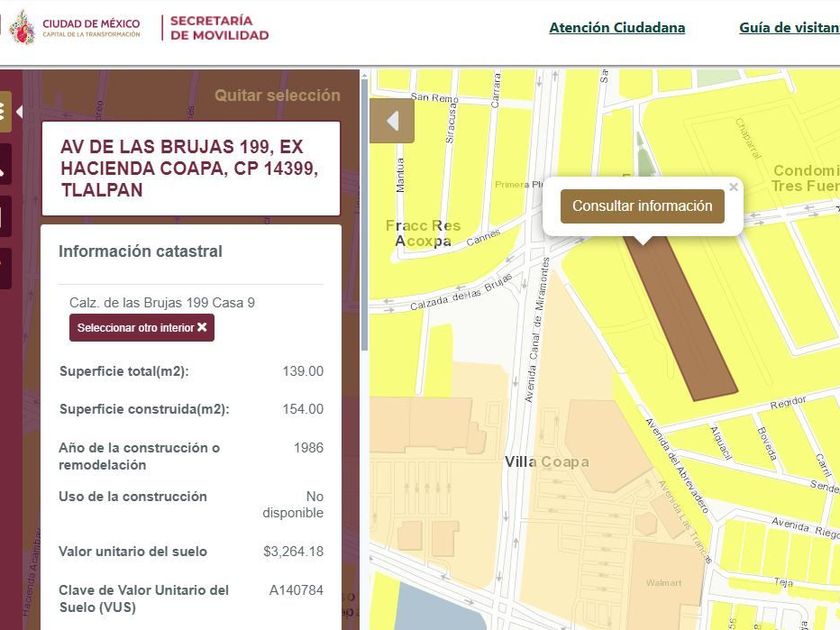The image size is (840, 630).
Task: Click the 'Valor unitario del suelo' label
Action: click(x=133, y=551)
